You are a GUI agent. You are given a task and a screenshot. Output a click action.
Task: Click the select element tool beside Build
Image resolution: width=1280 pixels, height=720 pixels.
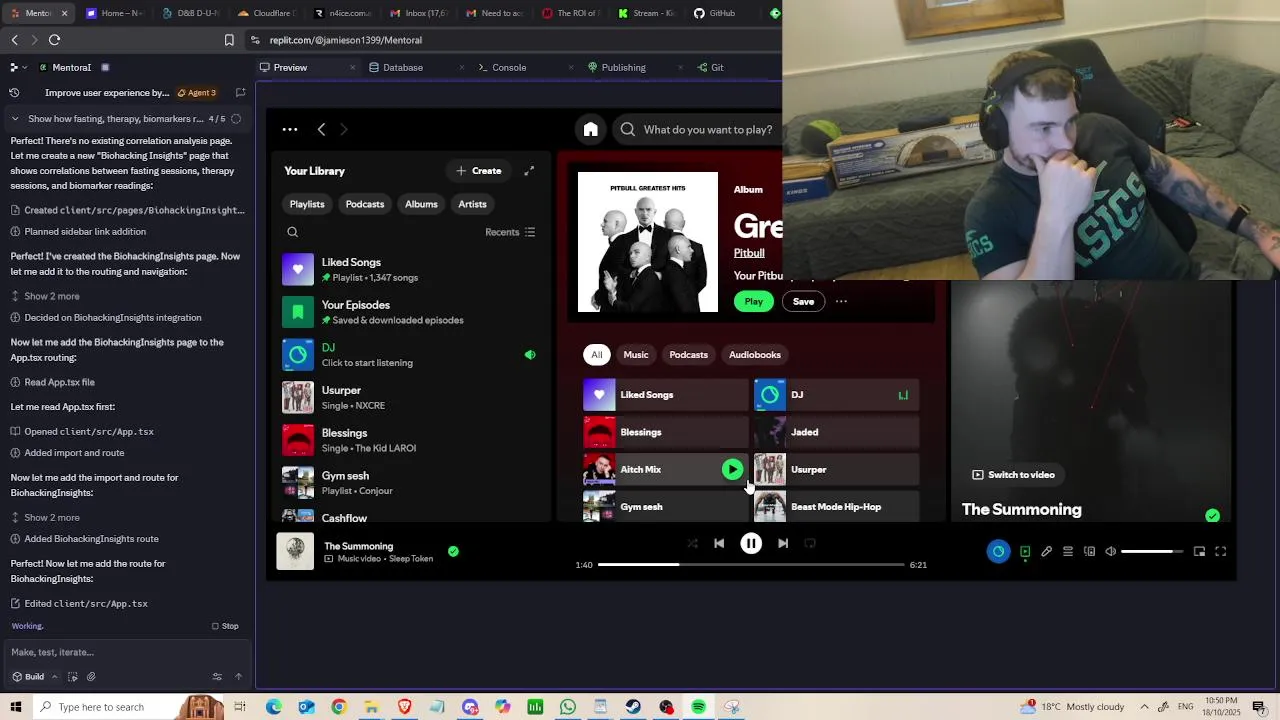point(73,677)
